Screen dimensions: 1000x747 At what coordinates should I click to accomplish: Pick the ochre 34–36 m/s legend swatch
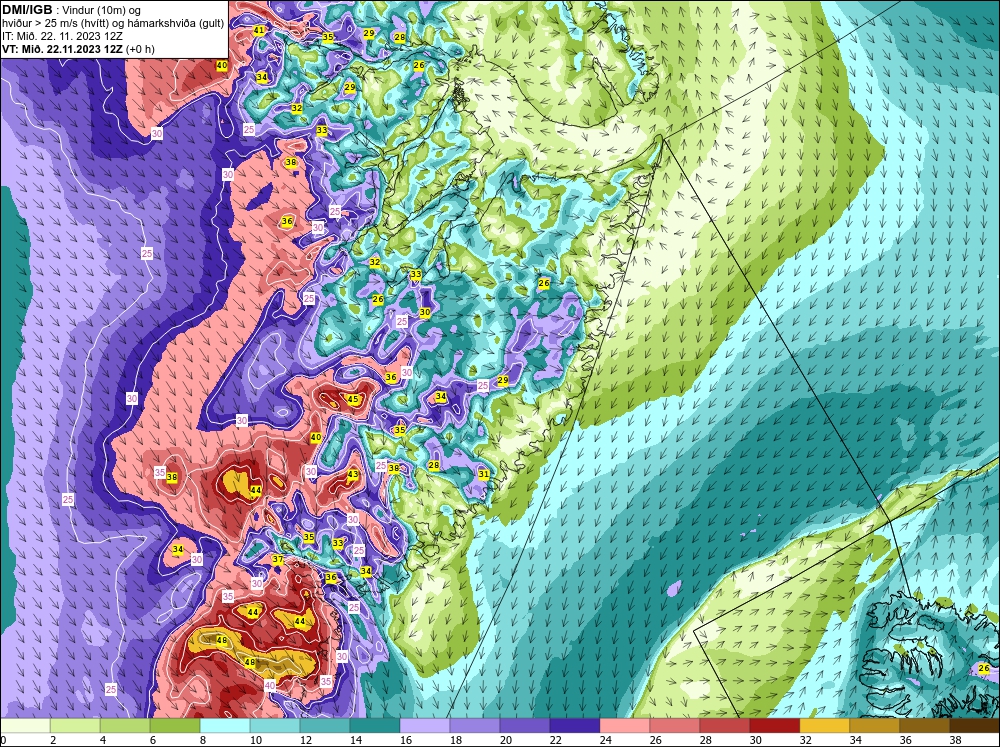874,725
